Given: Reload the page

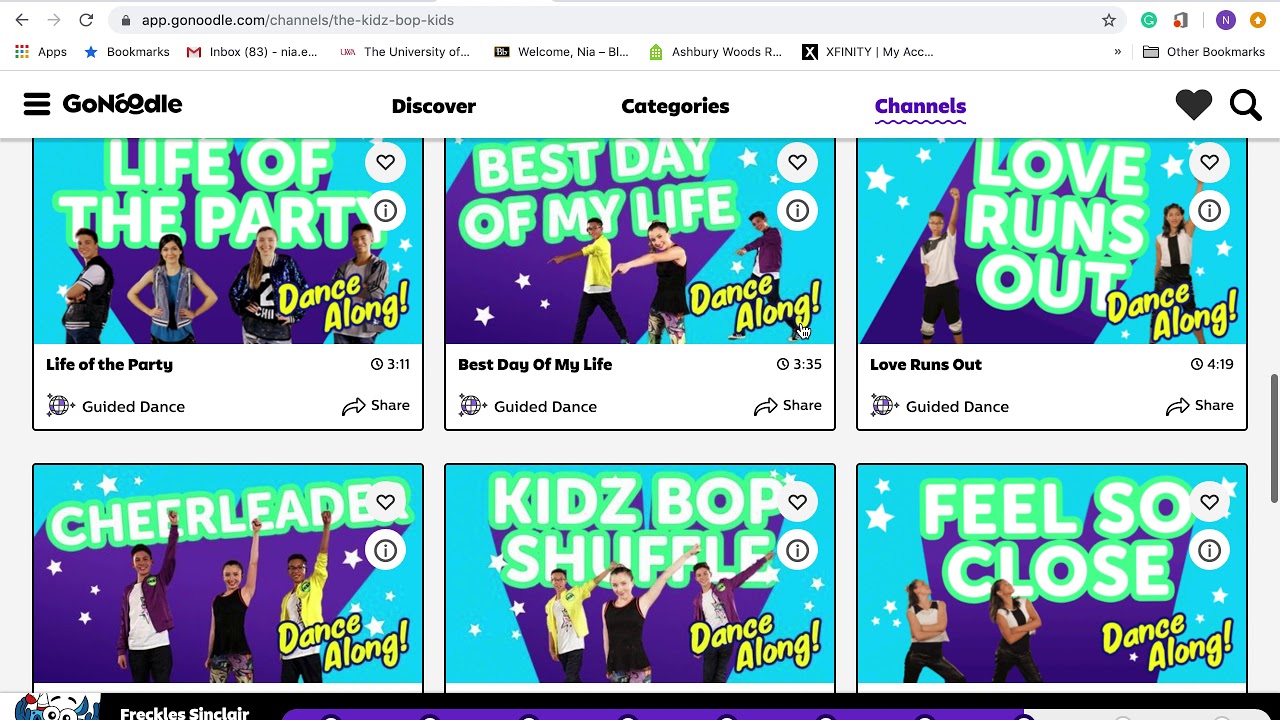Looking at the screenshot, I should (x=86, y=20).
